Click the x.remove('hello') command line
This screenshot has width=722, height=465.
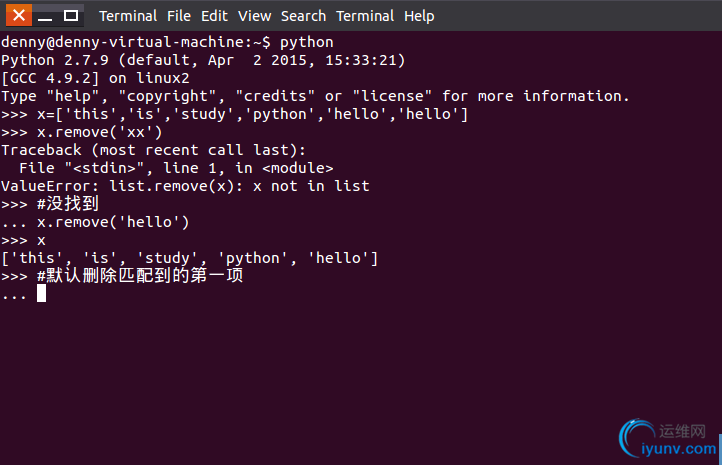[95, 222]
